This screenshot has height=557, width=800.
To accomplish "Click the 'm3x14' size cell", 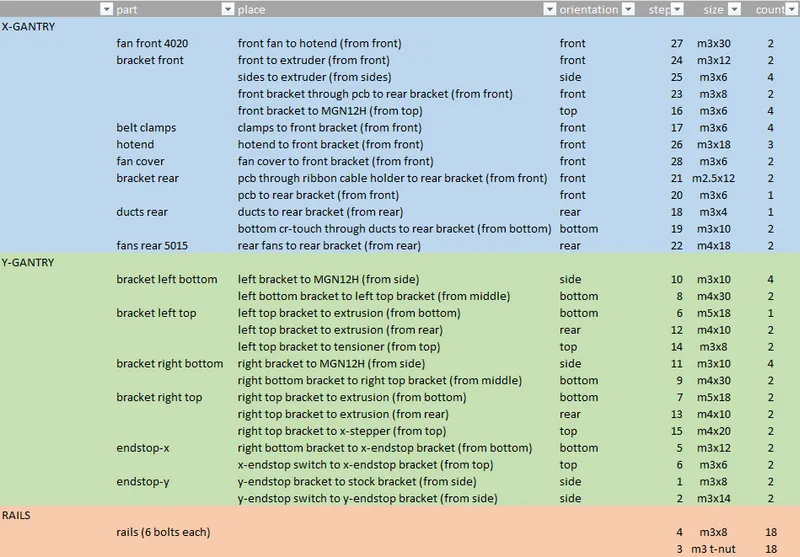I will click(714, 498).
